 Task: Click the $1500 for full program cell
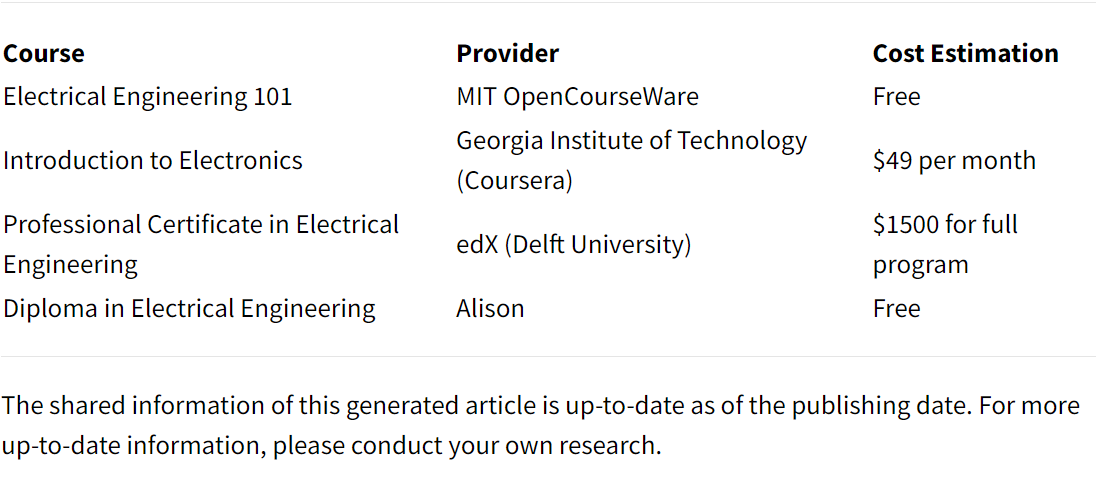tap(945, 245)
